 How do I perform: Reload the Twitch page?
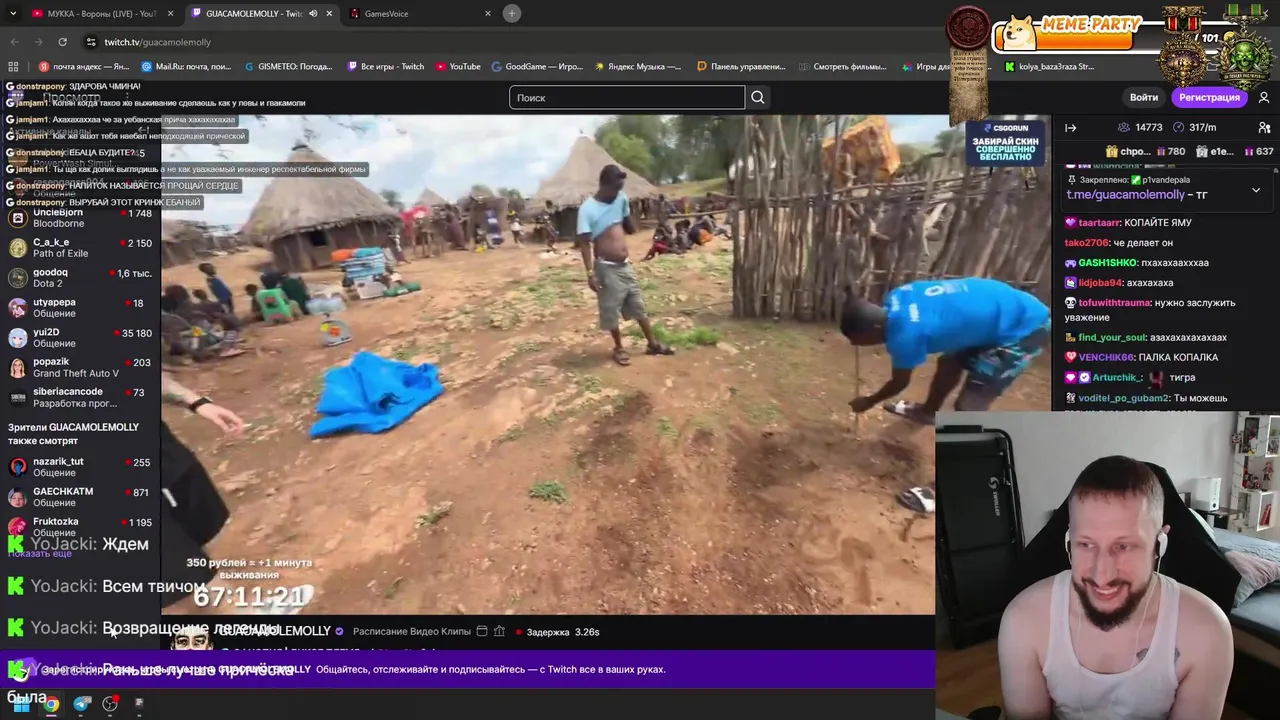(62, 42)
